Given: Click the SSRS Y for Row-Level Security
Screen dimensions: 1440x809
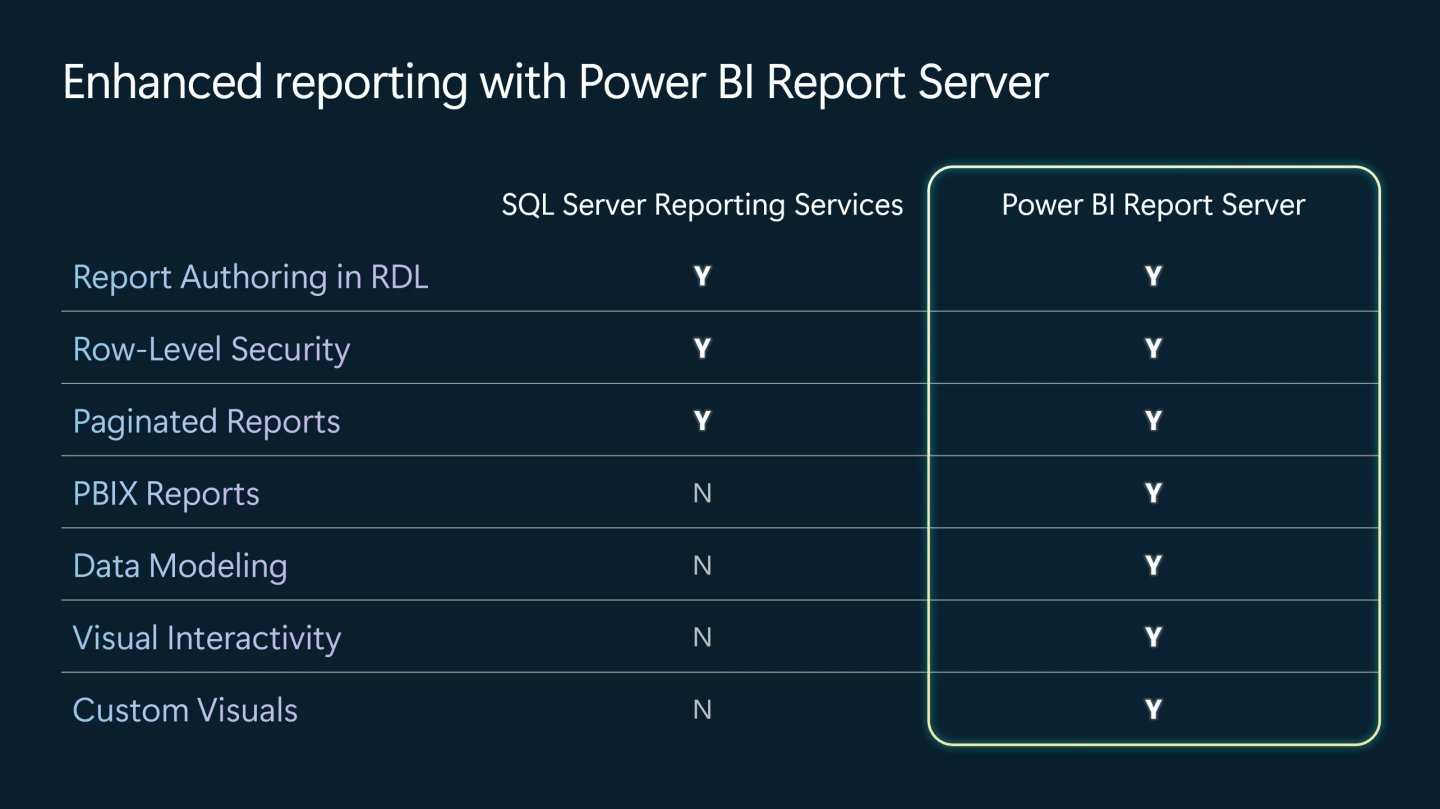Looking at the screenshot, I should (702, 349).
